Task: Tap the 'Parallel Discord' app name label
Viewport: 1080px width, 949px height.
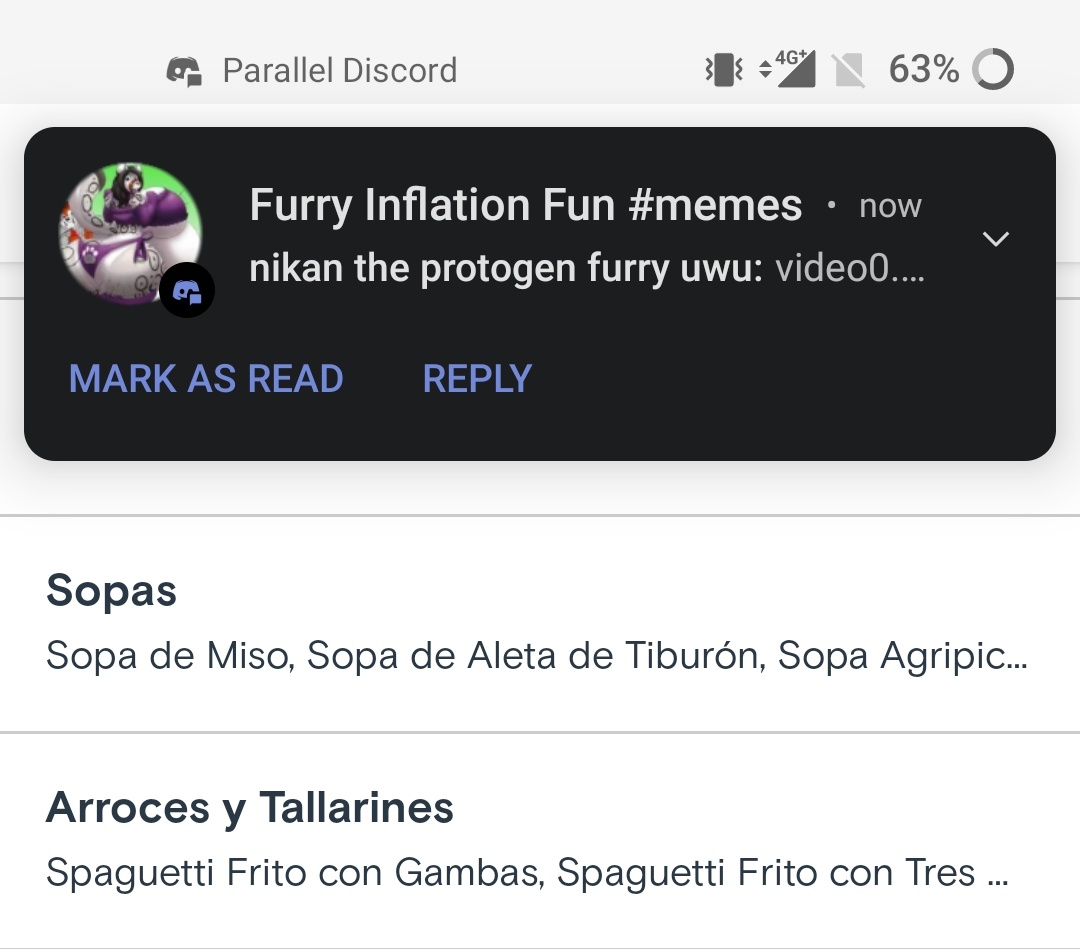Action: [x=339, y=71]
